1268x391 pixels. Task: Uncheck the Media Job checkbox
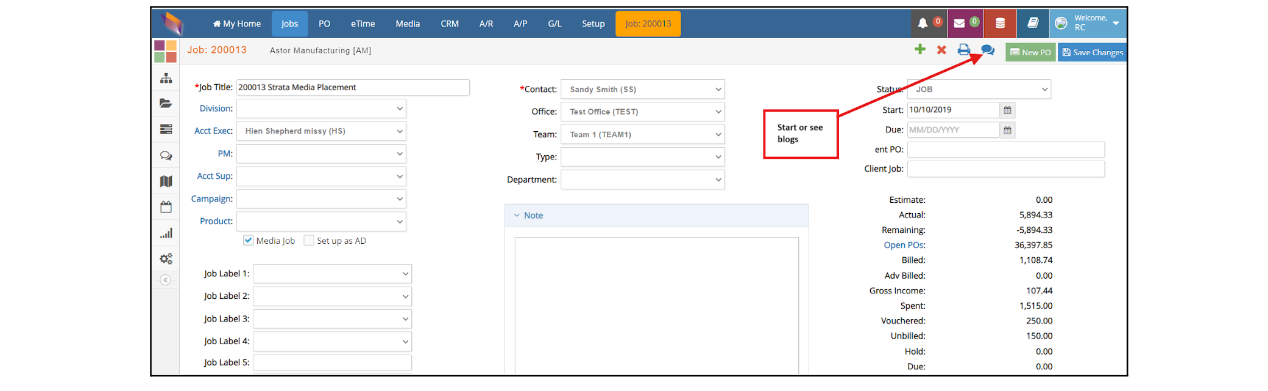pos(248,241)
